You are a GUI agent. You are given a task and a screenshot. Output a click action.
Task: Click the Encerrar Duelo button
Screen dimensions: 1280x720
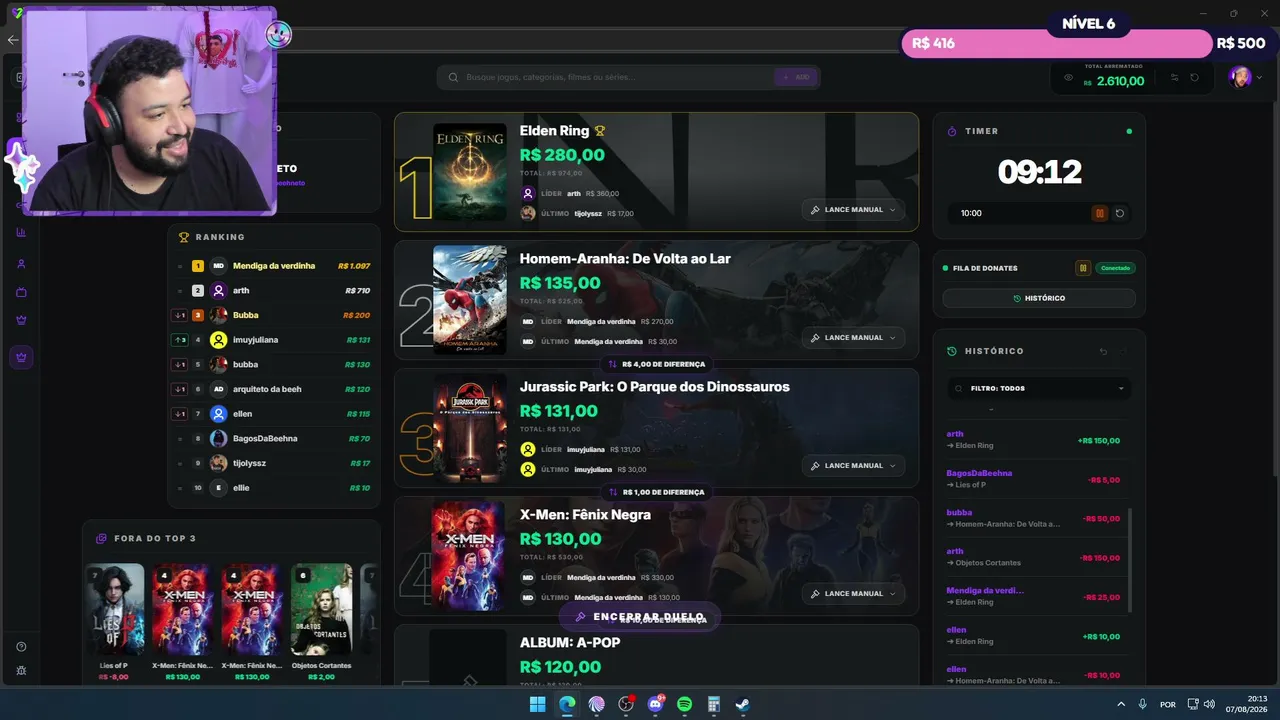(x=639, y=617)
